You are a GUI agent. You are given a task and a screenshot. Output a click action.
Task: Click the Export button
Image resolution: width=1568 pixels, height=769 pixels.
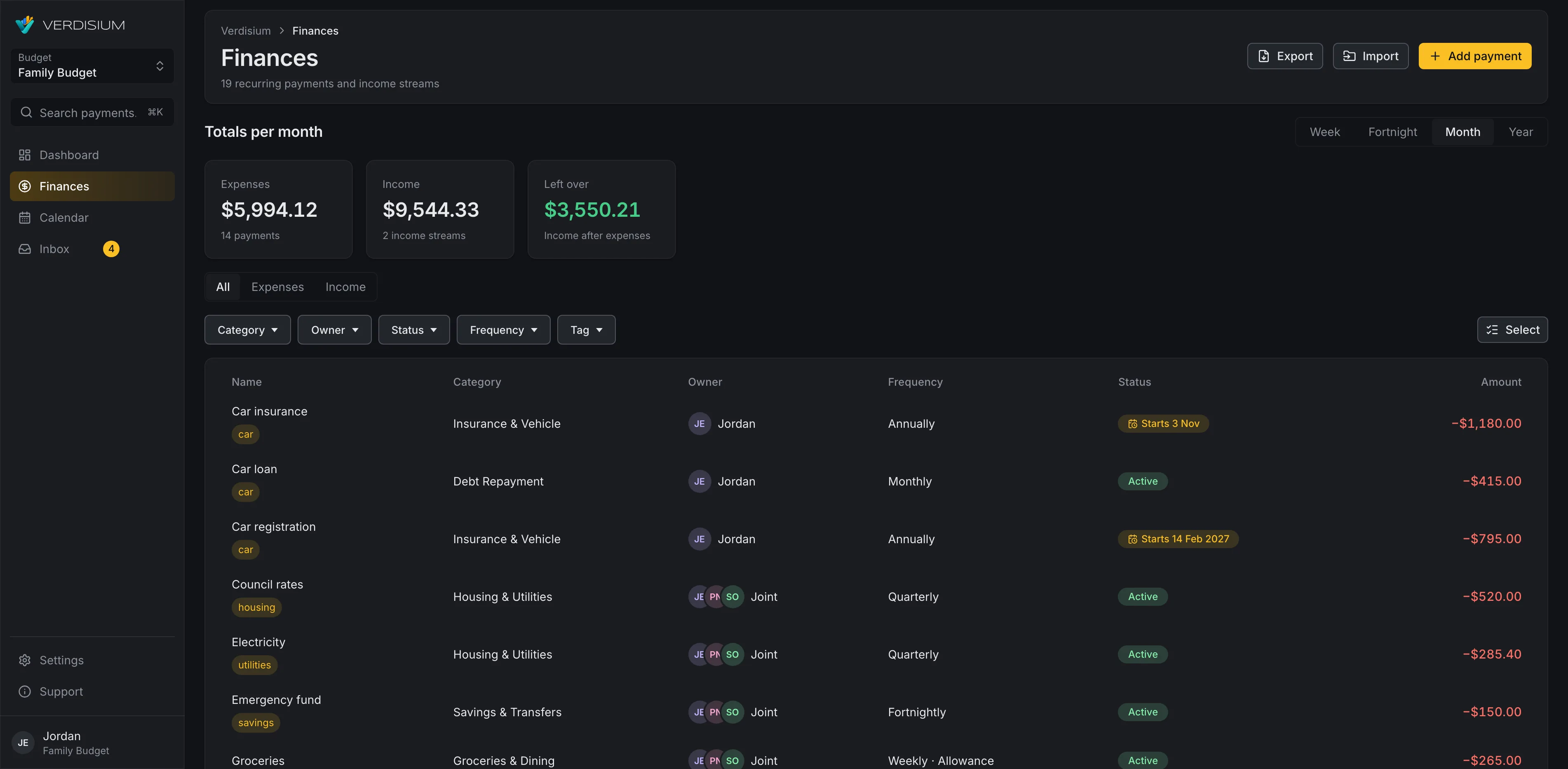pos(1285,56)
